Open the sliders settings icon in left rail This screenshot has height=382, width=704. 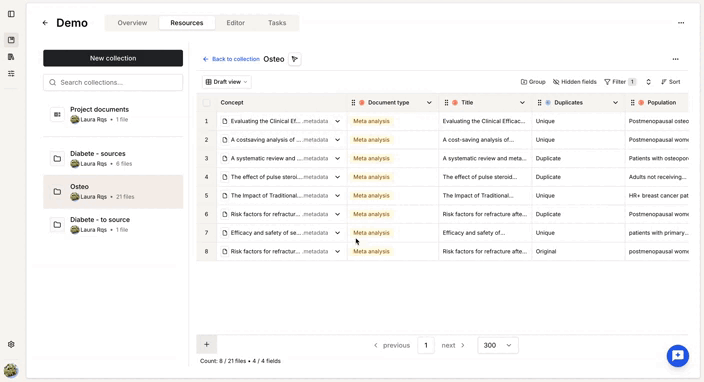[x=11, y=73]
